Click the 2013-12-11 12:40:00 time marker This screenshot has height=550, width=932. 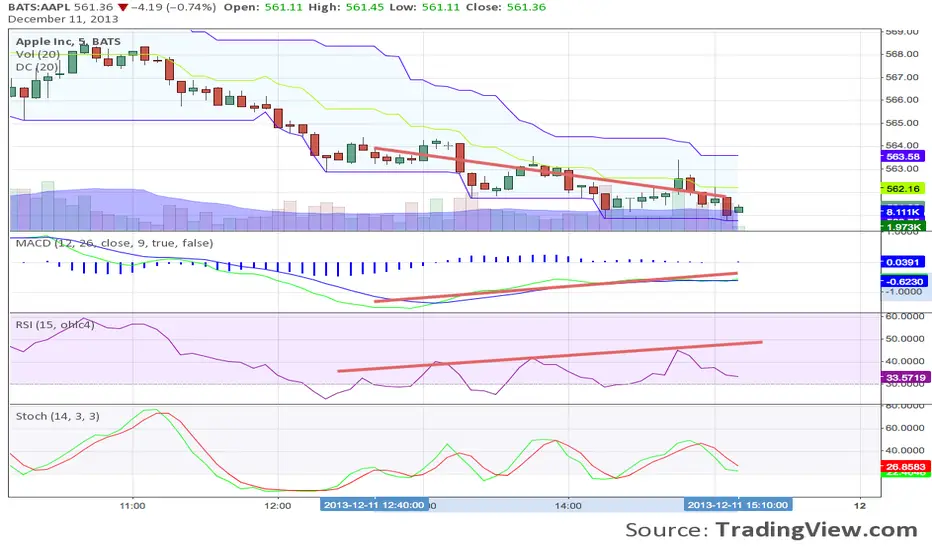coord(374,505)
